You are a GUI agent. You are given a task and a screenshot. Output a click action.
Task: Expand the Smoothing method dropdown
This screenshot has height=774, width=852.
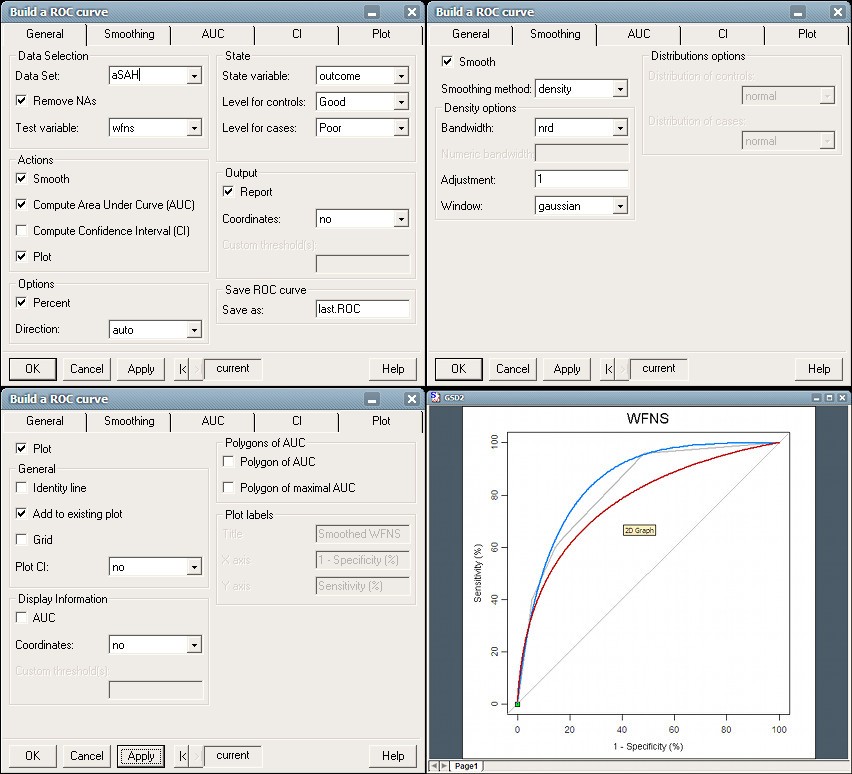click(x=619, y=89)
